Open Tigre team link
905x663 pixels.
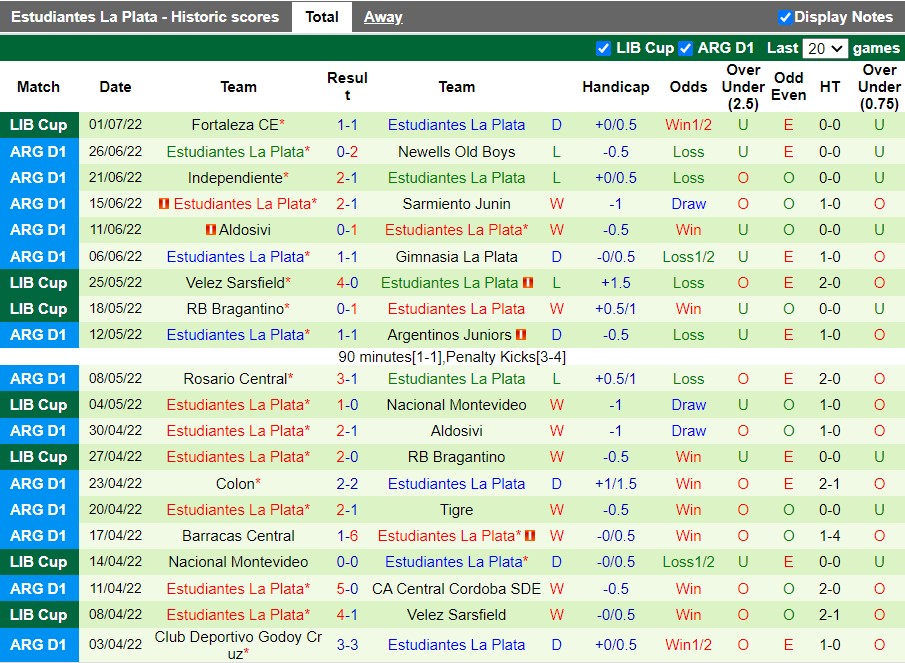click(457, 510)
